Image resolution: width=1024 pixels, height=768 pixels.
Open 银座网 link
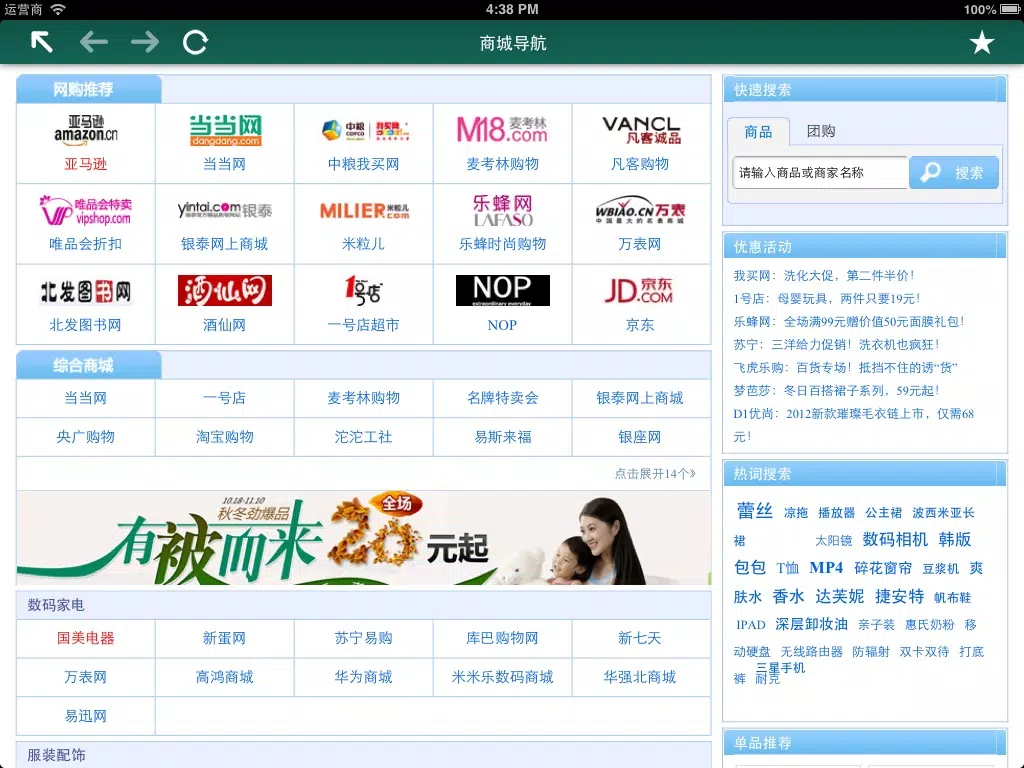pyautogui.click(x=640, y=437)
